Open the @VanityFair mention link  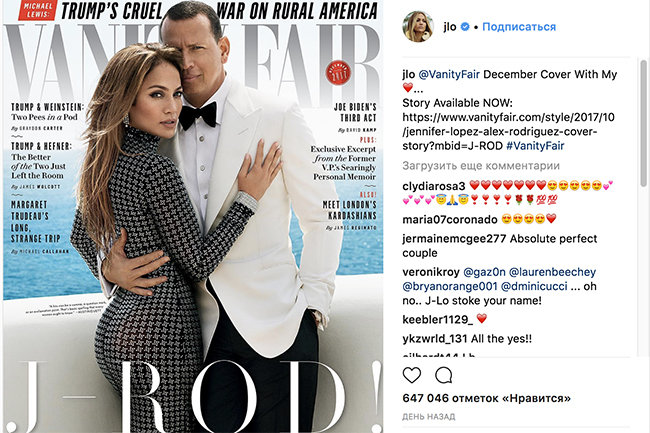[x=449, y=75]
